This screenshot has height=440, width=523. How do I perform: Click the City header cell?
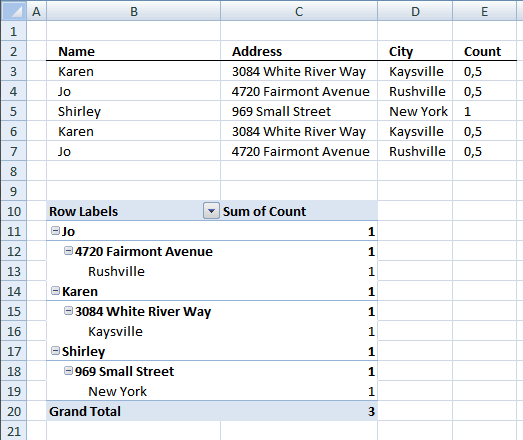(415, 51)
